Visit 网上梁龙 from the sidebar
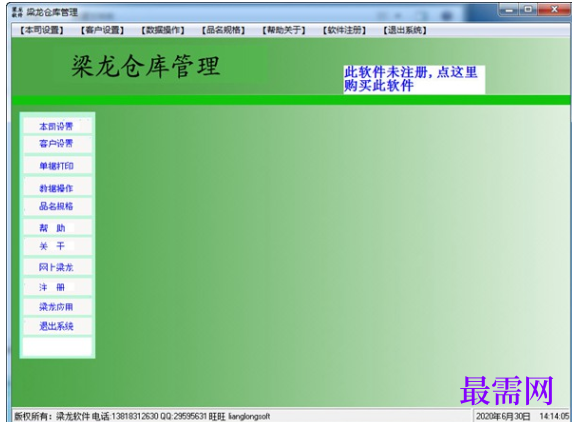Image resolution: width=572 pixels, height=422 pixels. tap(57, 267)
